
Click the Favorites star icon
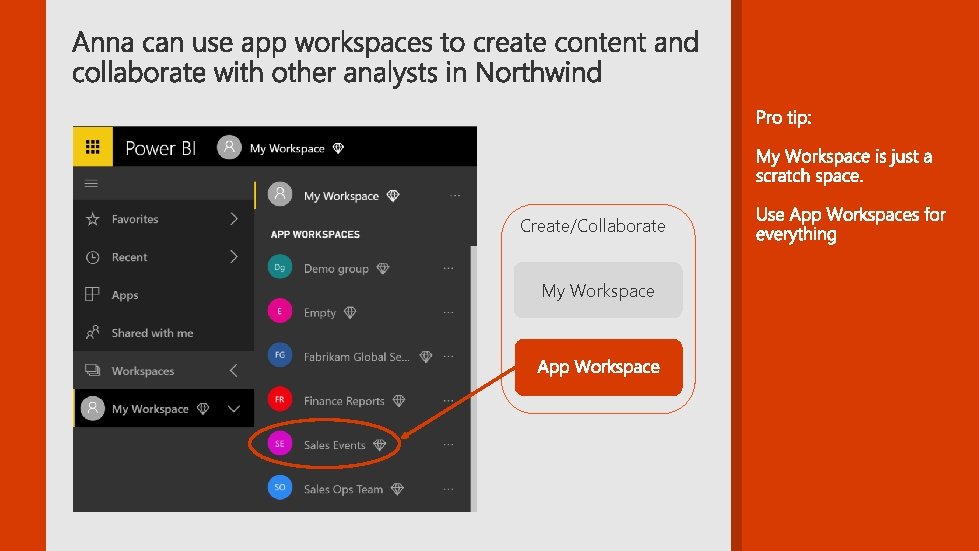point(92,219)
